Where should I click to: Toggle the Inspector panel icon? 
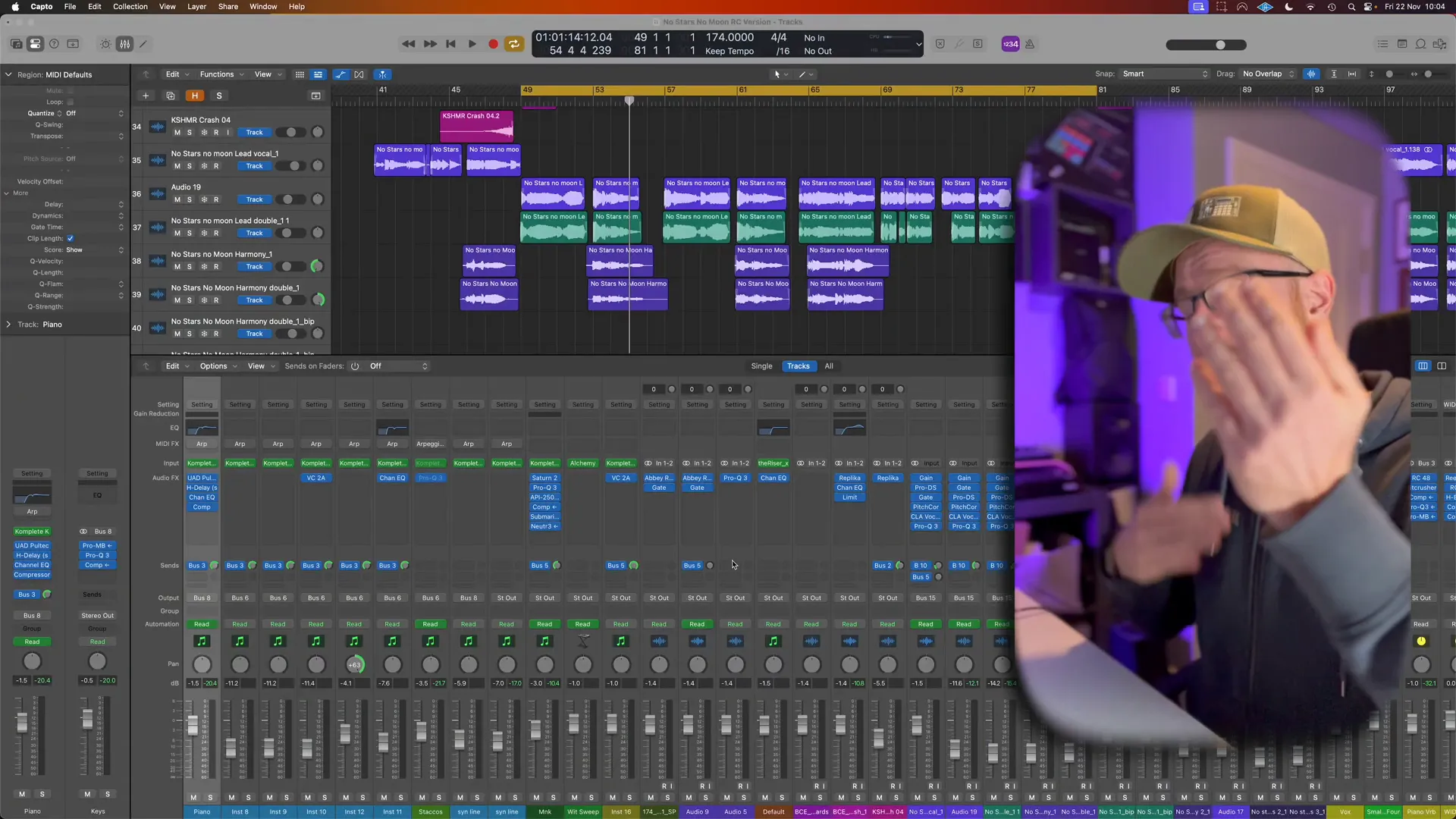pyautogui.click(x=35, y=44)
